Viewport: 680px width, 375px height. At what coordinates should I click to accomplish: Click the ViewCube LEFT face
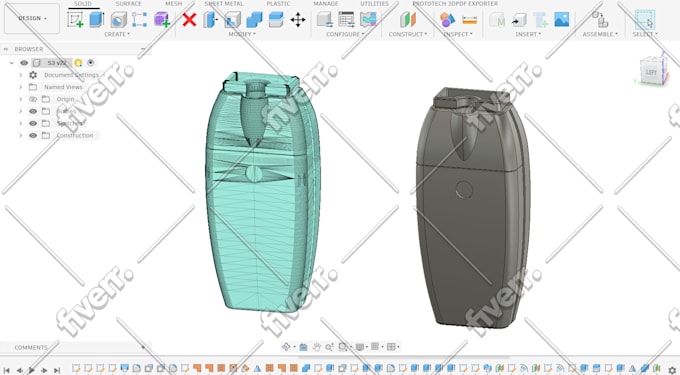(x=651, y=72)
